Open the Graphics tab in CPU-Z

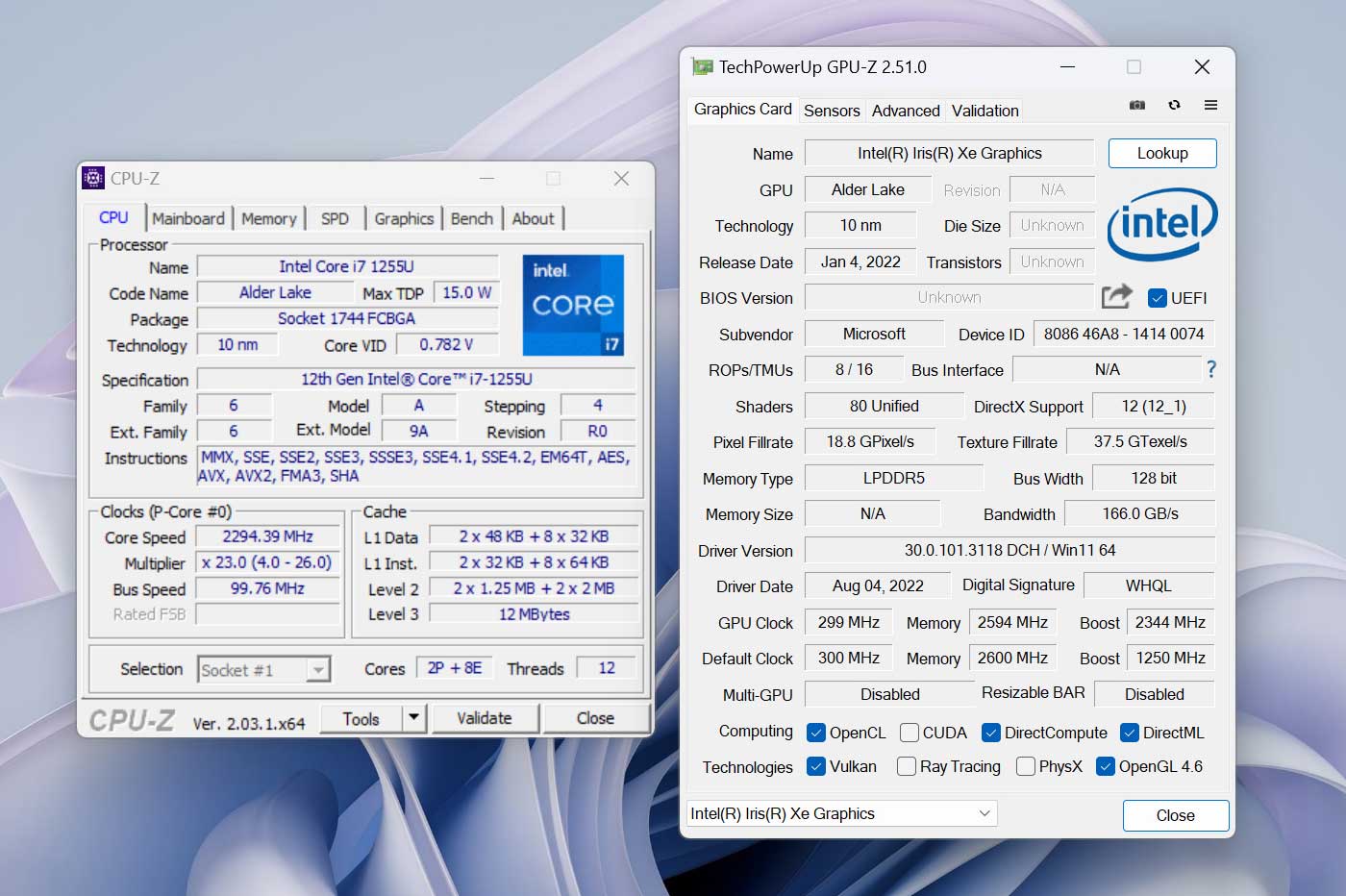click(x=404, y=218)
